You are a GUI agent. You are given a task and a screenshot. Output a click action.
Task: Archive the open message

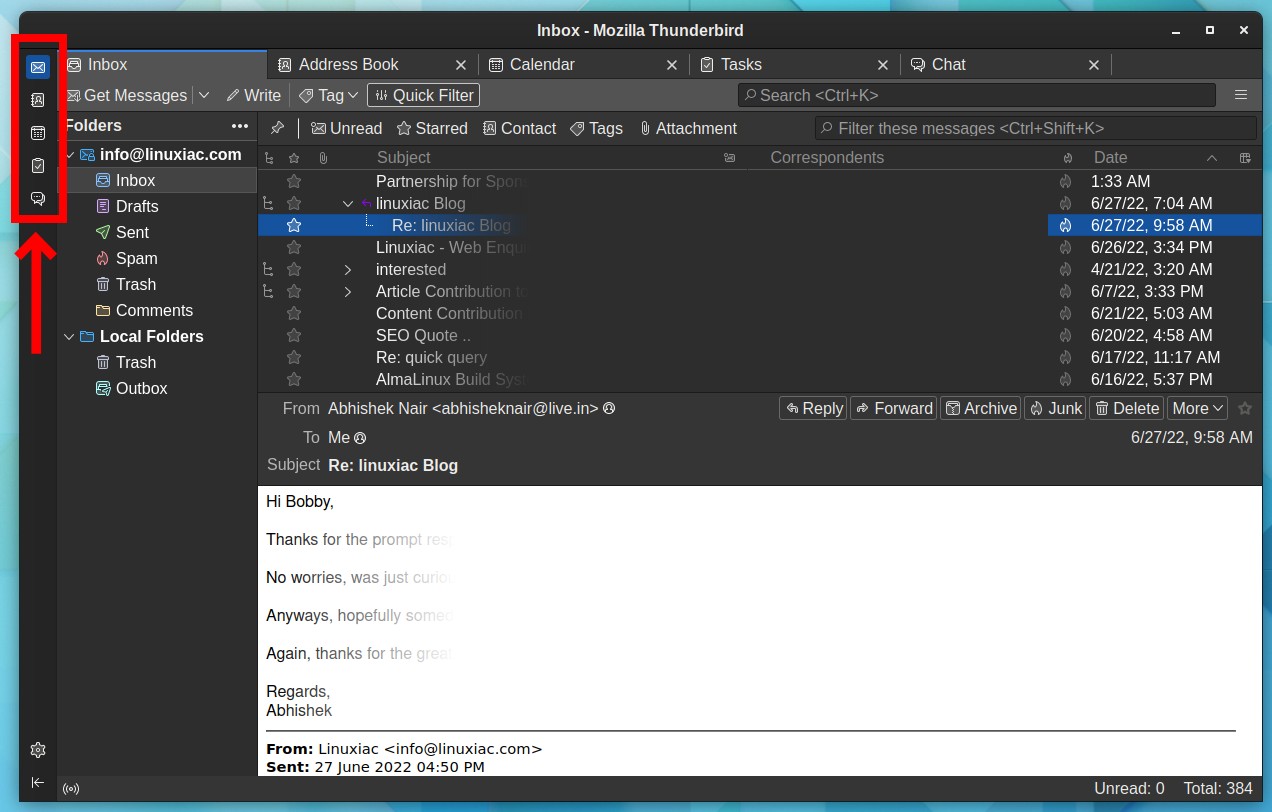pos(981,408)
